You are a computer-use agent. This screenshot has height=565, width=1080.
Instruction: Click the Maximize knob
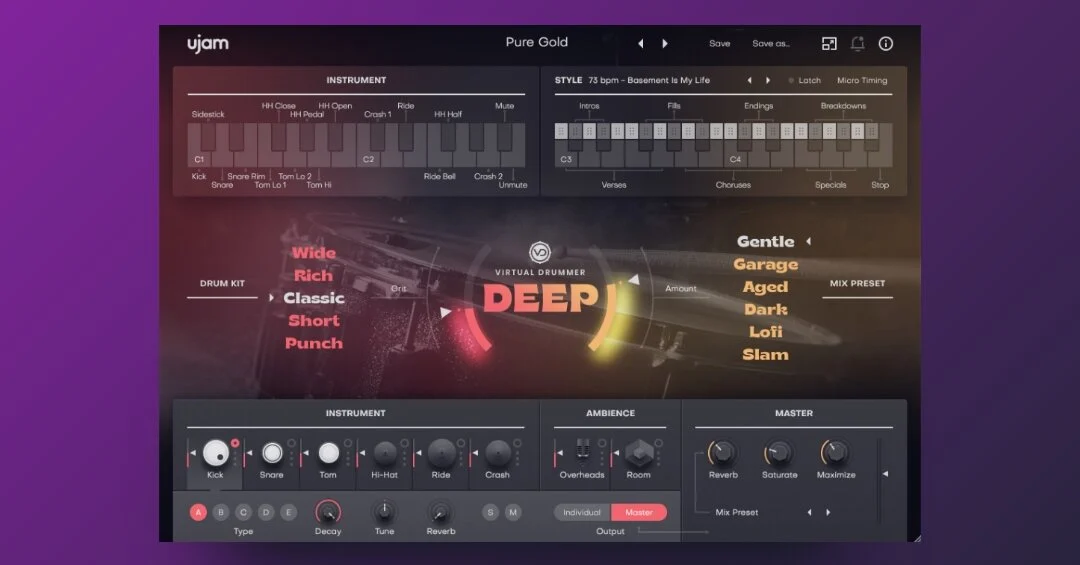(835, 453)
